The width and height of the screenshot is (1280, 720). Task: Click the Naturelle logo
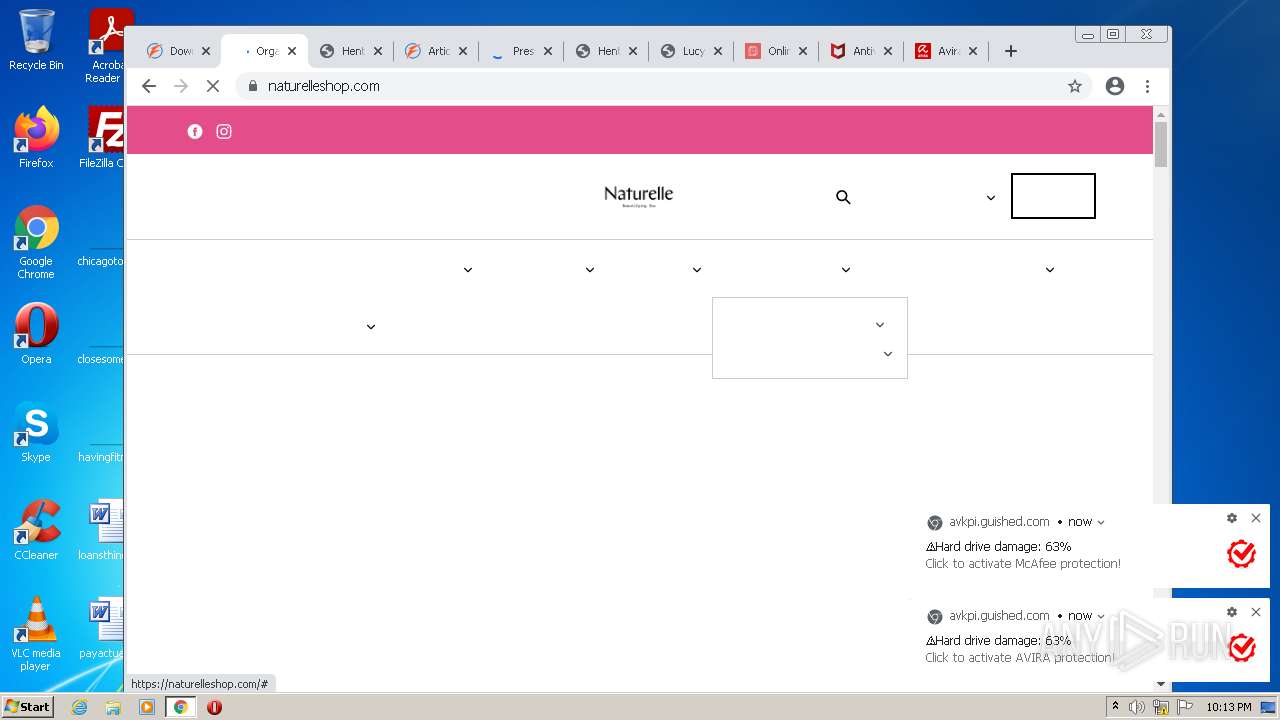pyautogui.click(x=638, y=195)
